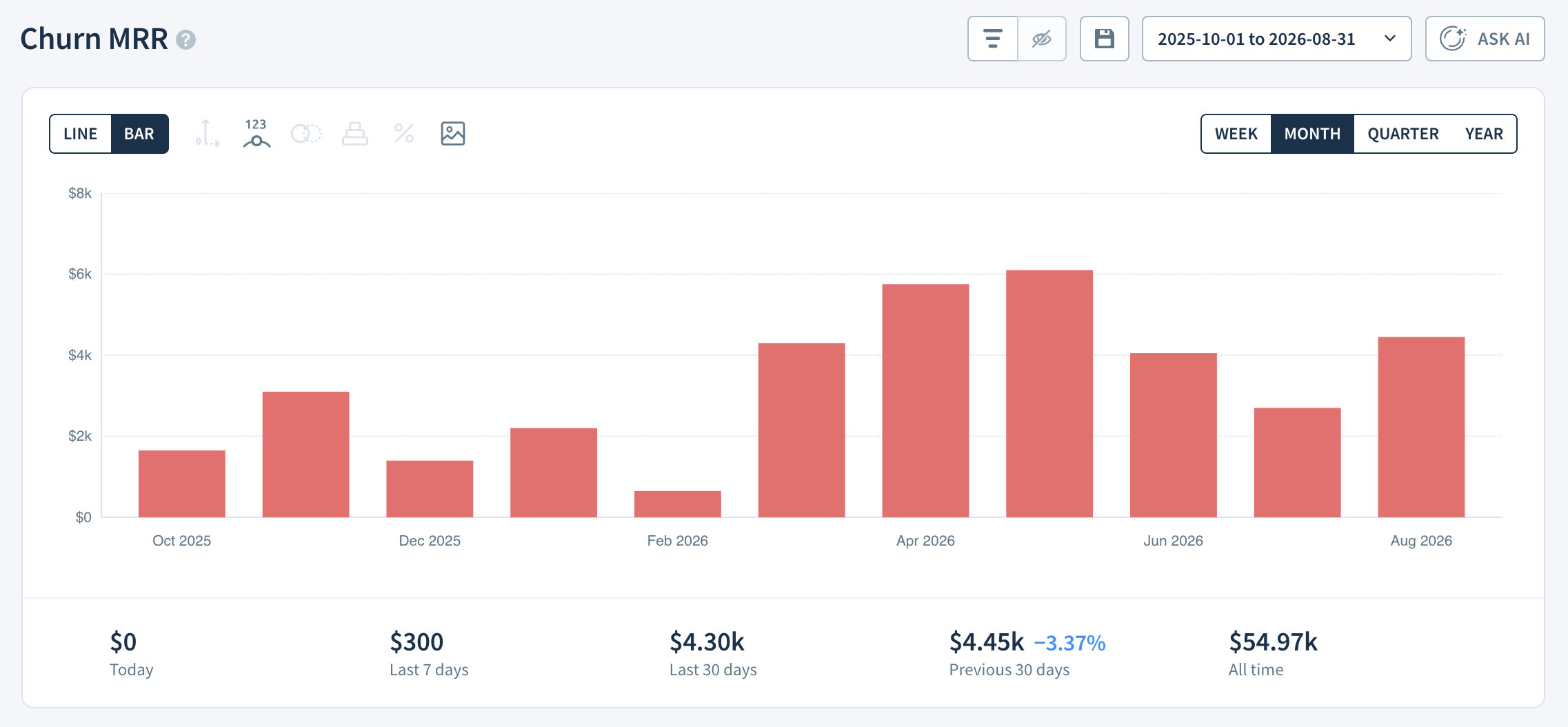Click the Mar 2026 bar near $4.3k

click(801, 430)
